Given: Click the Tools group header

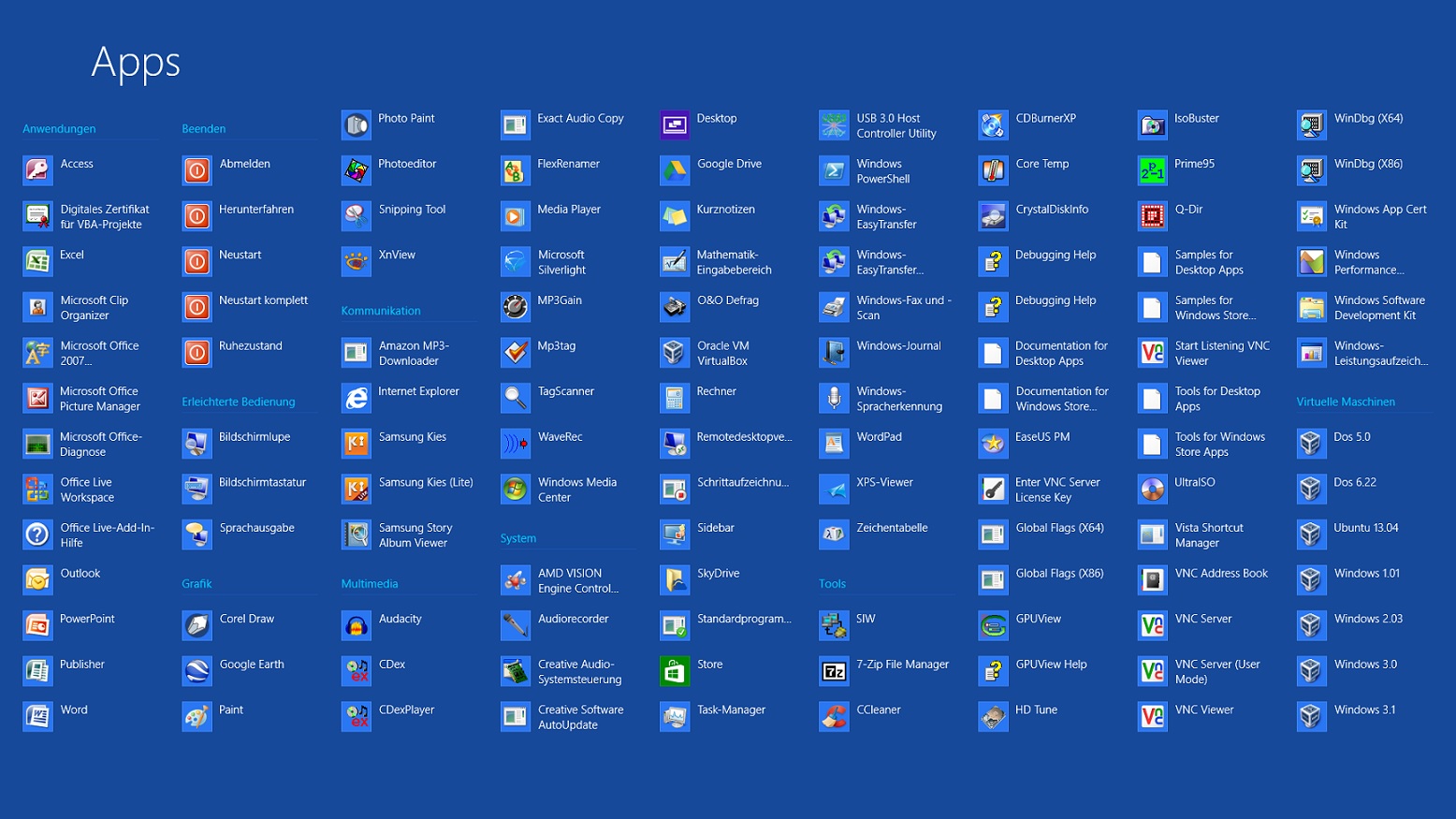Looking at the screenshot, I should point(832,584).
